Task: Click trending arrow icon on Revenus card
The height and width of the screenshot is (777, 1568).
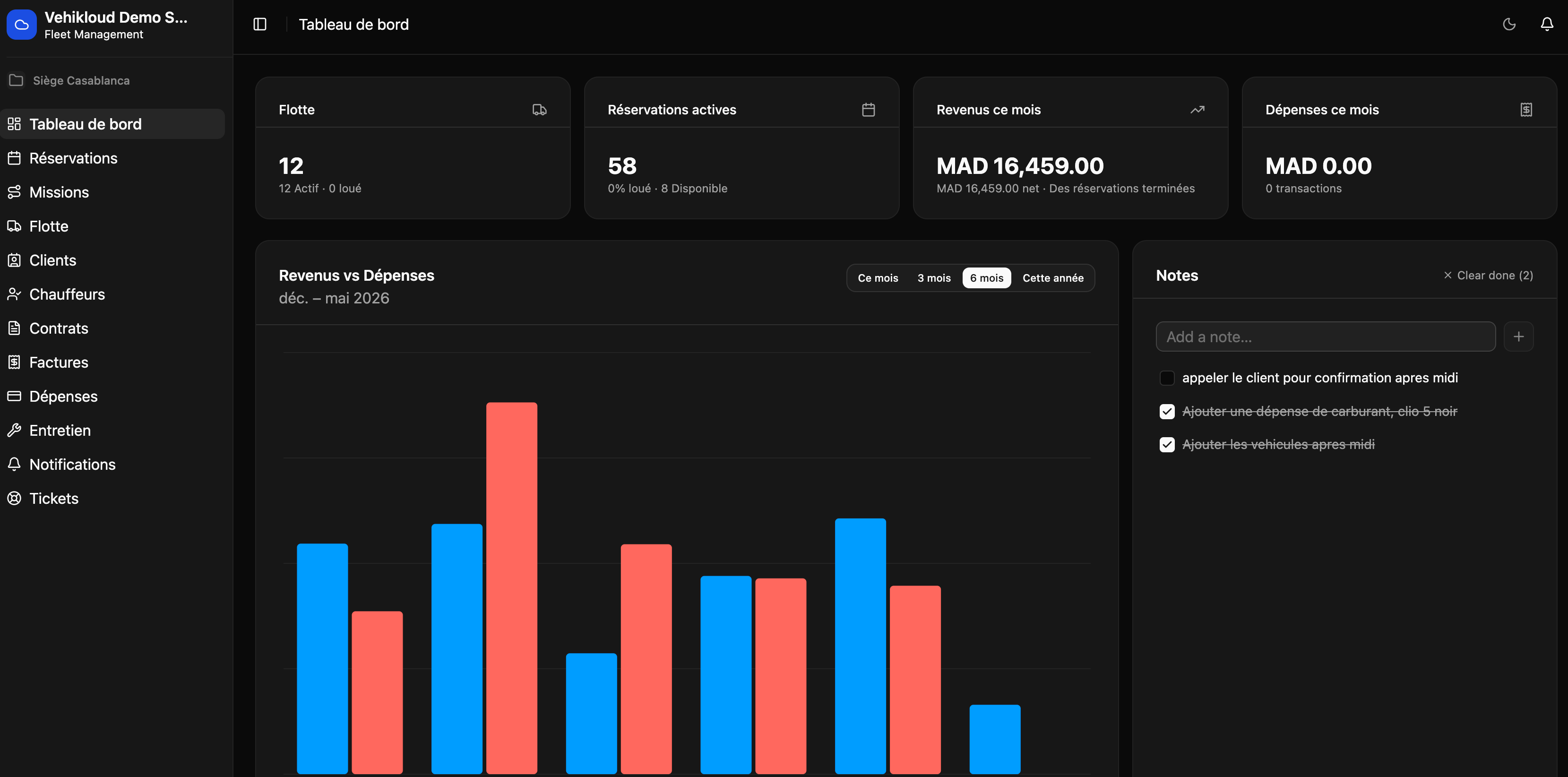Action: click(x=1198, y=110)
